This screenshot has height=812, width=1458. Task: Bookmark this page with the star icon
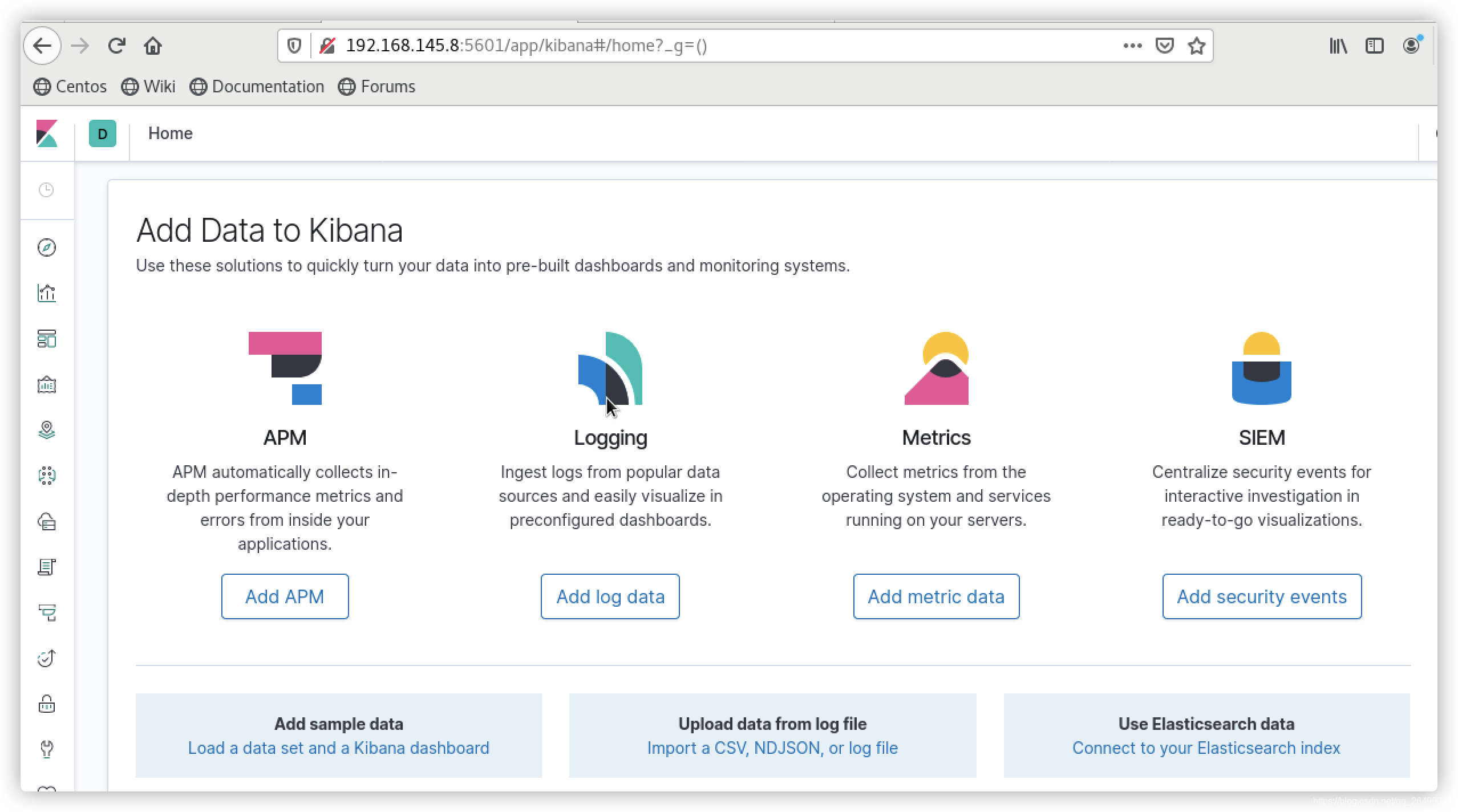point(1196,46)
